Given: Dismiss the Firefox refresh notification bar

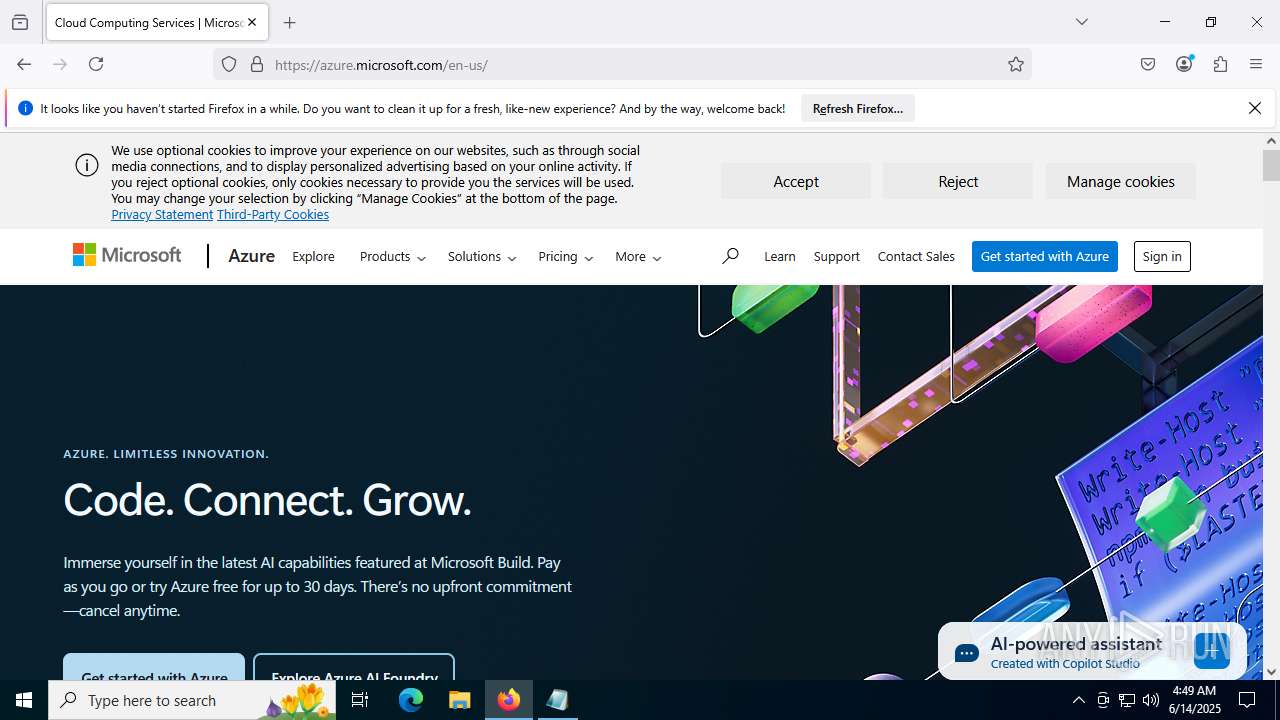Looking at the screenshot, I should (x=1254, y=108).
